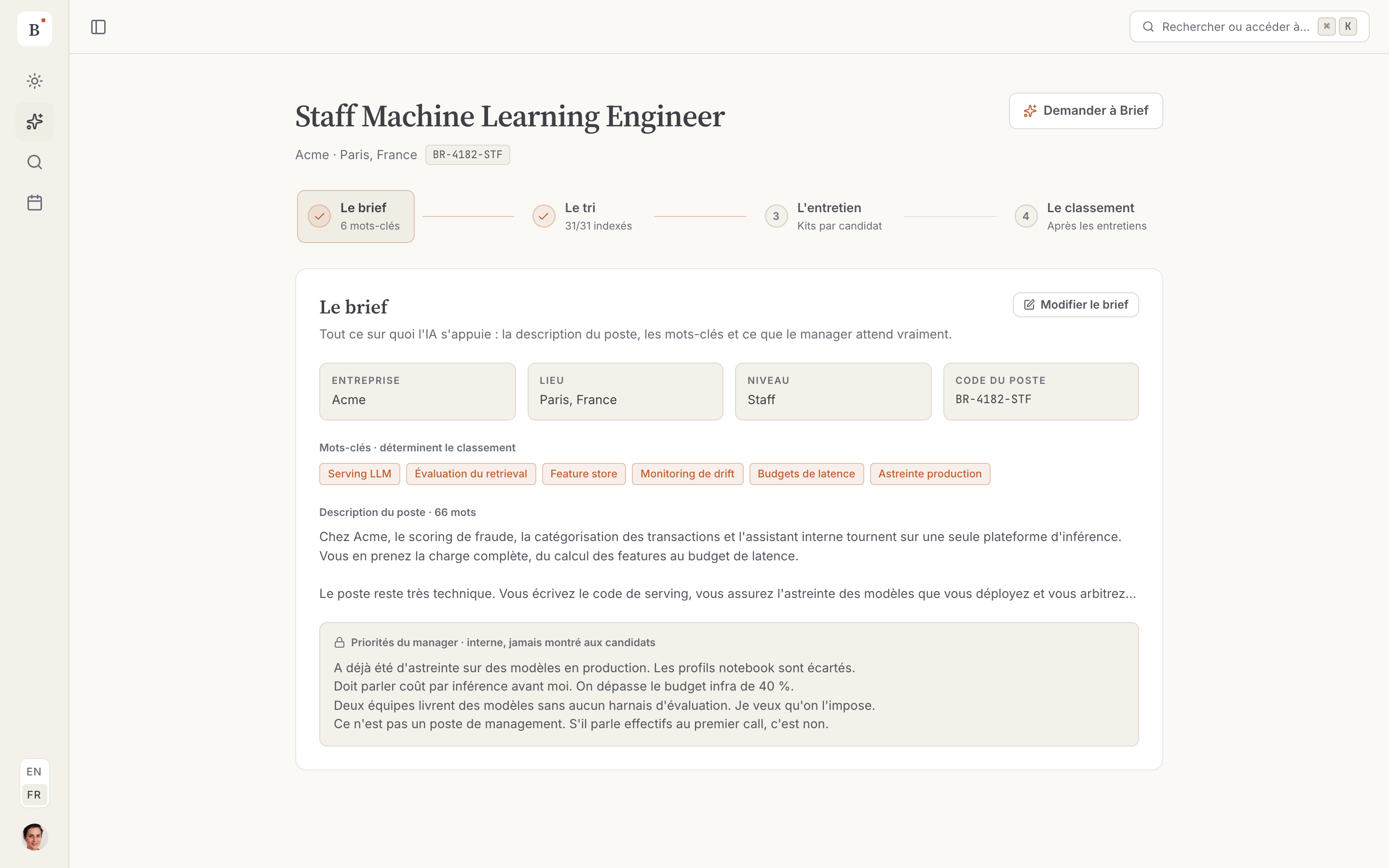The width and height of the screenshot is (1389, 868).
Task: Open the calendar sidebar icon
Action: click(x=34, y=203)
